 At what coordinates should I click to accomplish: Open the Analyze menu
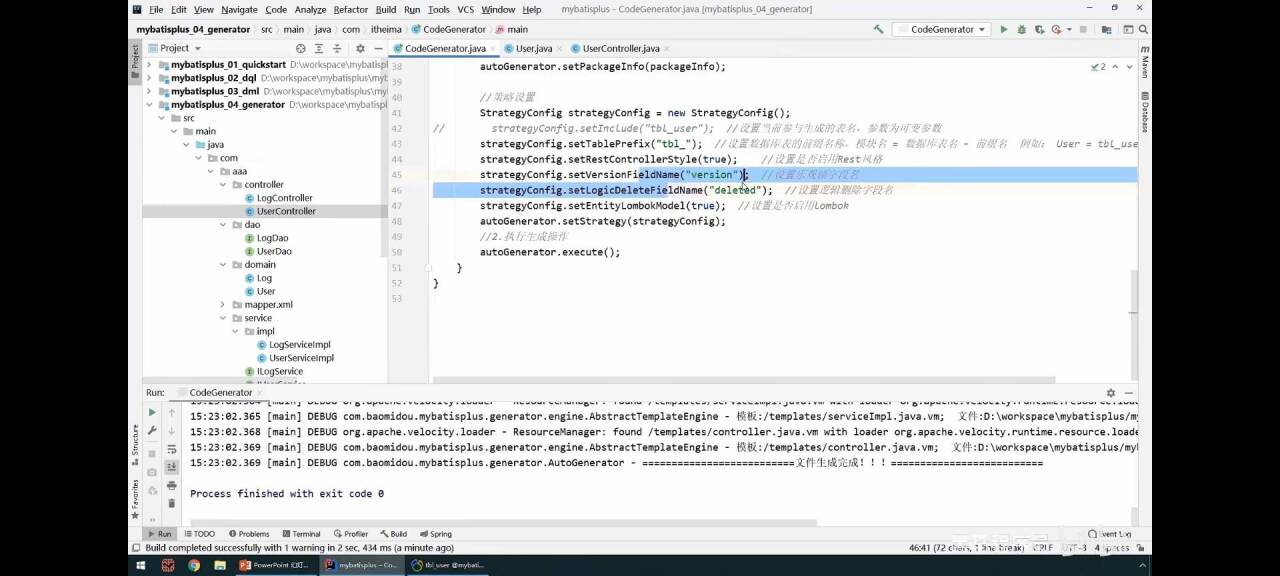click(x=310, y=9)
